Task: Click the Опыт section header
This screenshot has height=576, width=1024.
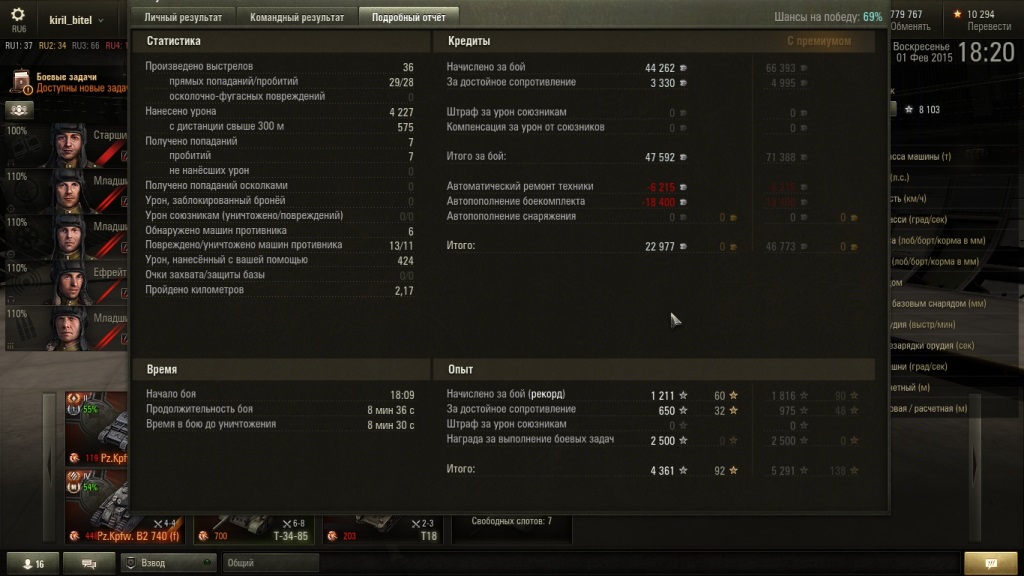Action: (x=460, y=369)
